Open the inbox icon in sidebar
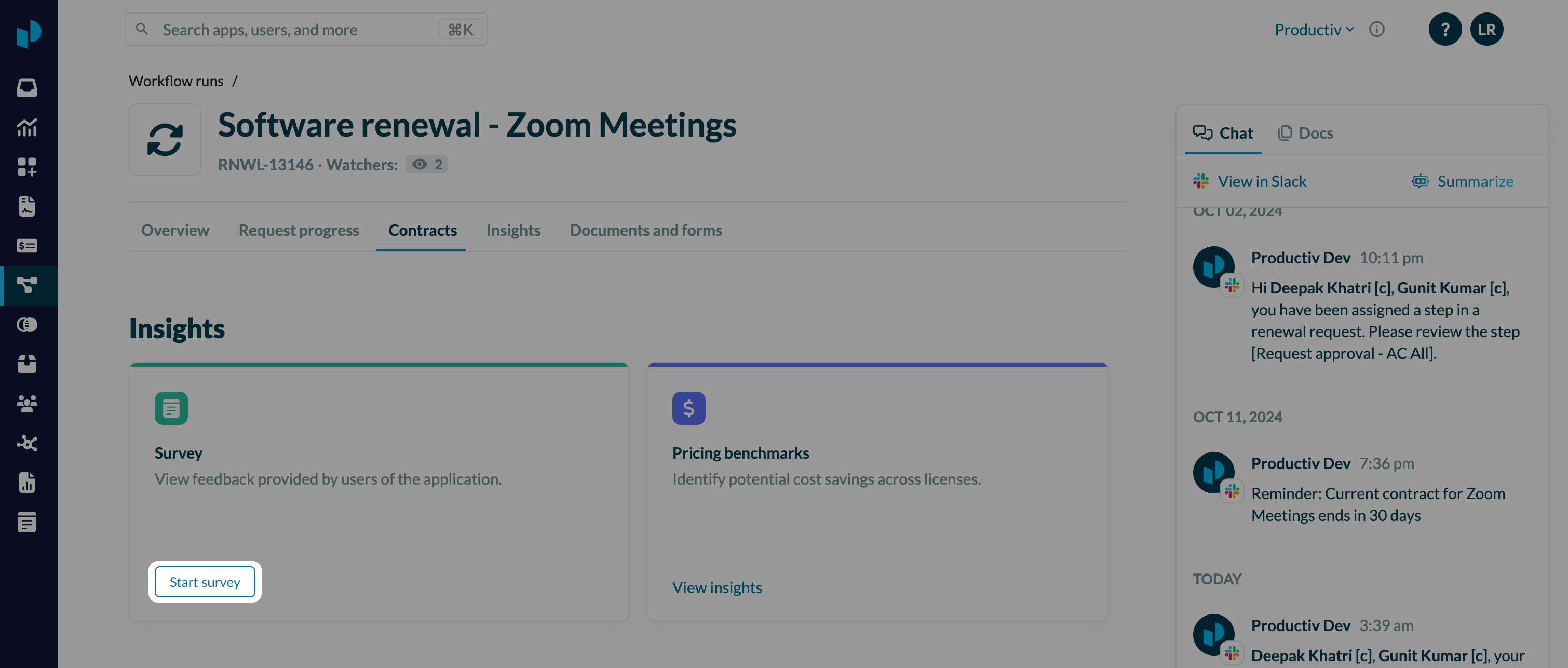This screenshot has height=668, width=1568. [27, 88]
